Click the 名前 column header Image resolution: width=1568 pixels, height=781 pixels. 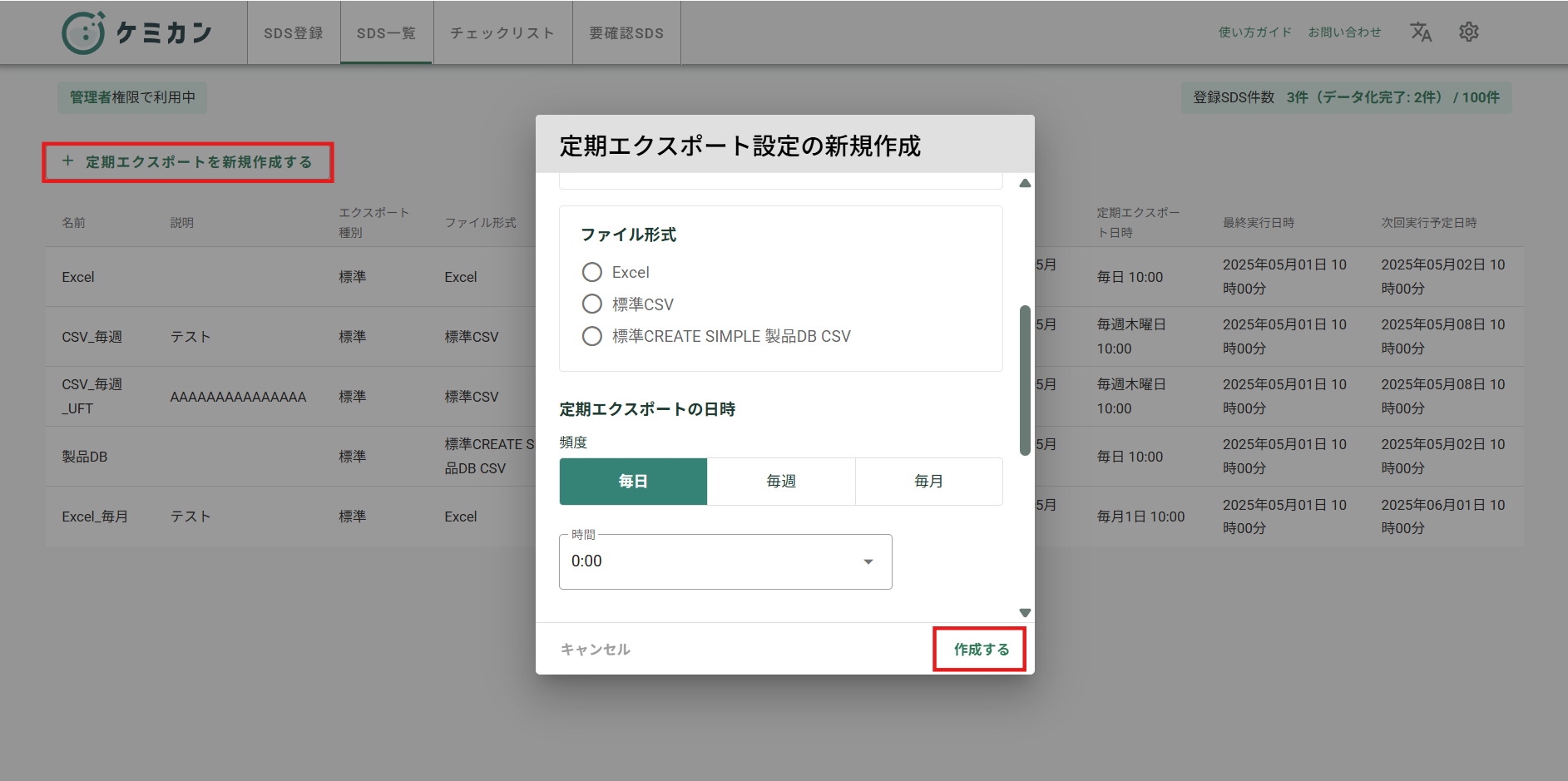[x=74, y=223]
